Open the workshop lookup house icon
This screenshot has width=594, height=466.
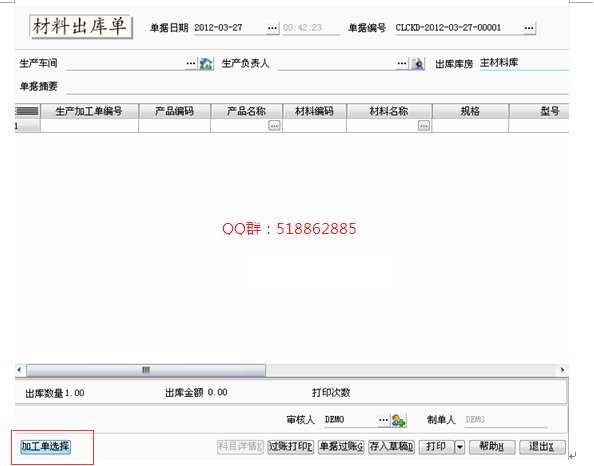(x=206, y=64)
